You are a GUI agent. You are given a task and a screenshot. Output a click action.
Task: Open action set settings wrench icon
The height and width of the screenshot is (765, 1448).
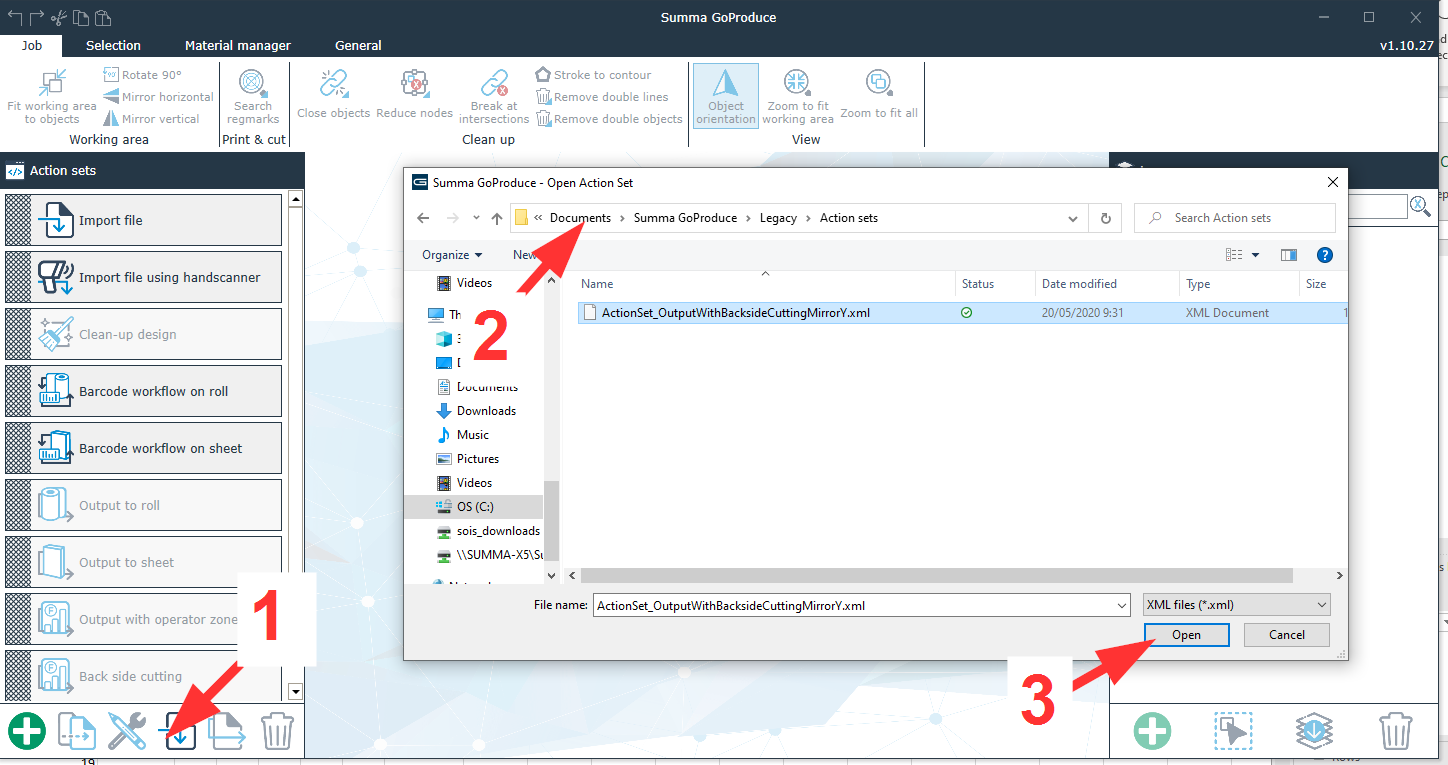coord(127,732)
